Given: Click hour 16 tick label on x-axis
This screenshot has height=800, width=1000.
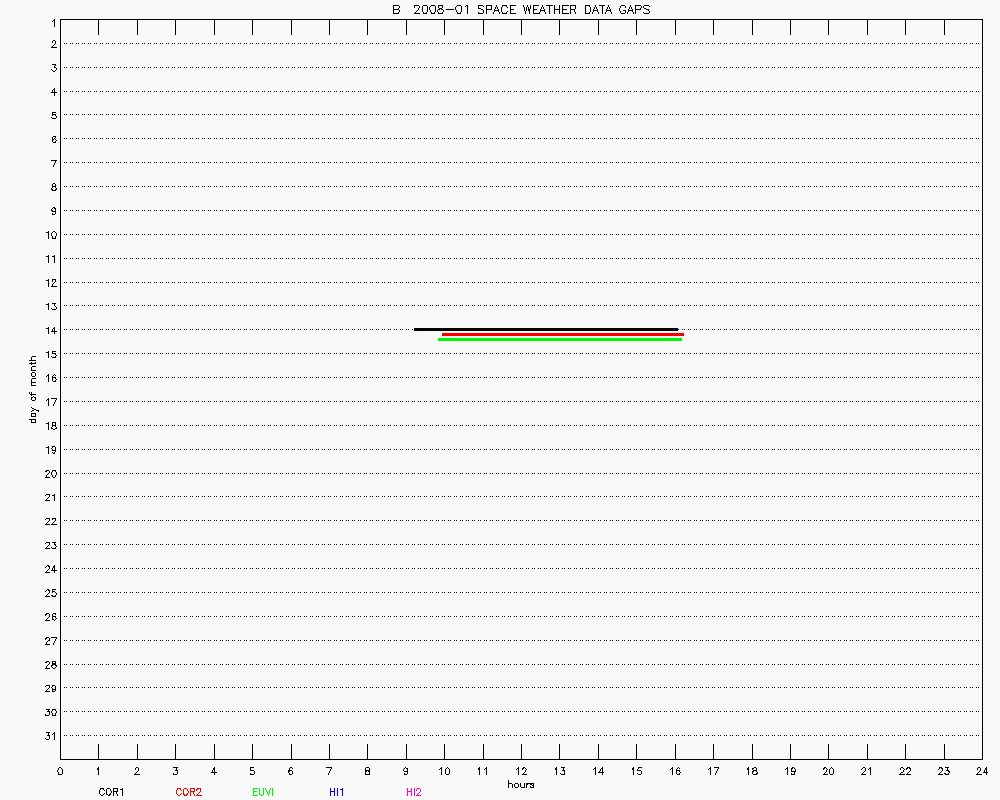Looking at the screenshot, I should coord(675,771).
